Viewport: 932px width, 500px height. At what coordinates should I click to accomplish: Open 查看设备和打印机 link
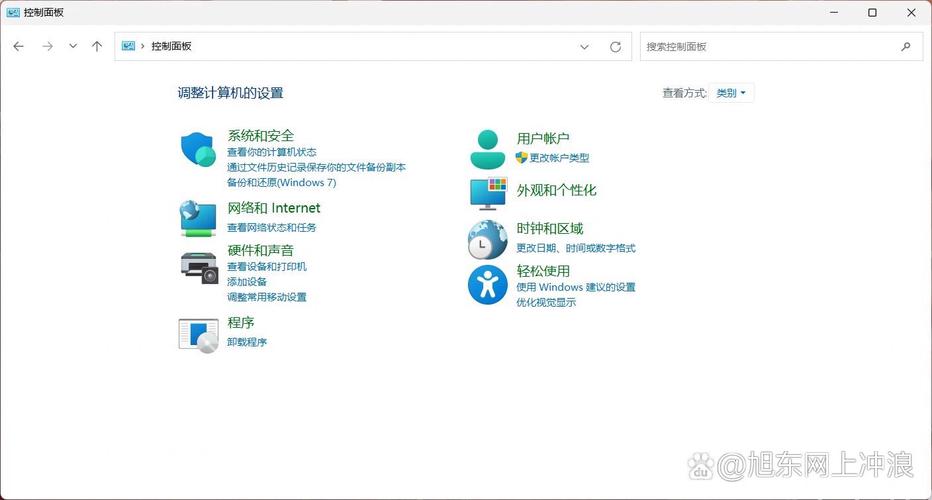pyautogui.click(x=267, y=267)
